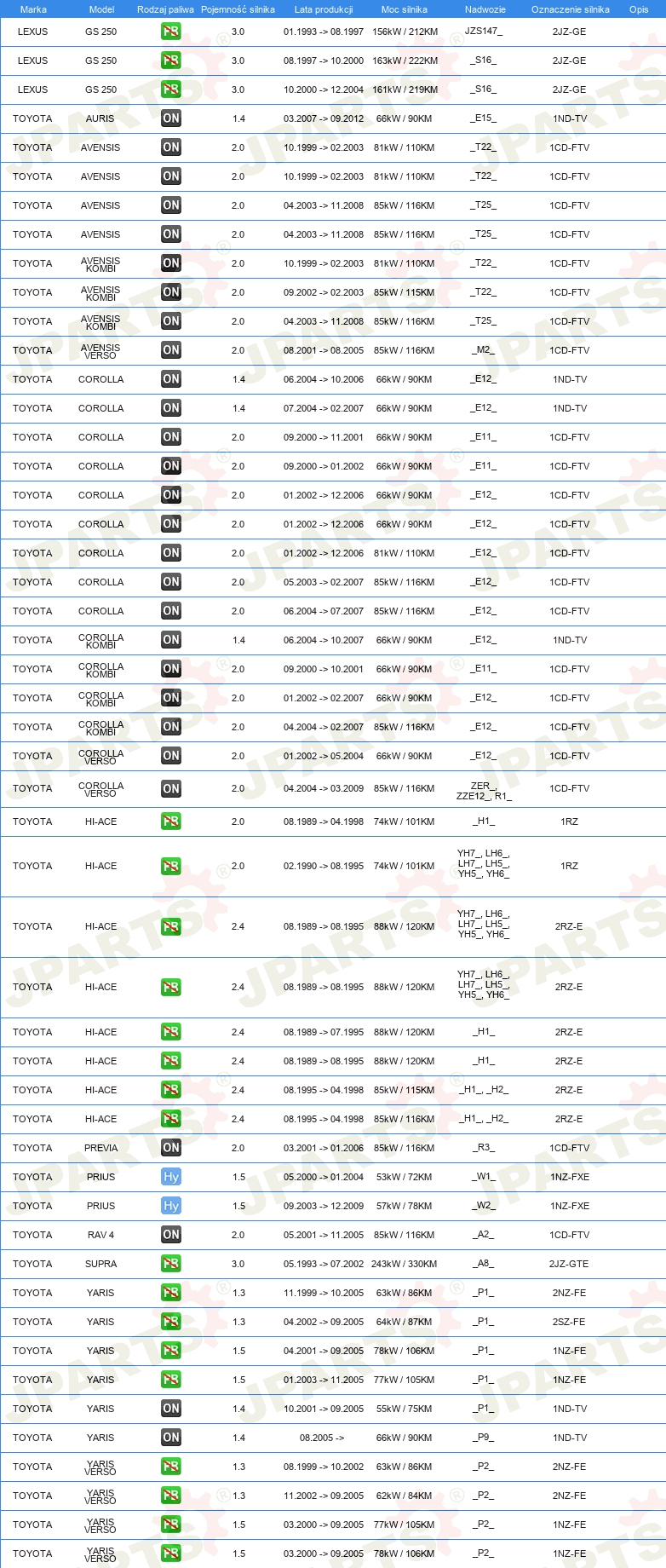Click the Opis column header
This screenshot has width=666, height=1568.
tap(639, 9)
